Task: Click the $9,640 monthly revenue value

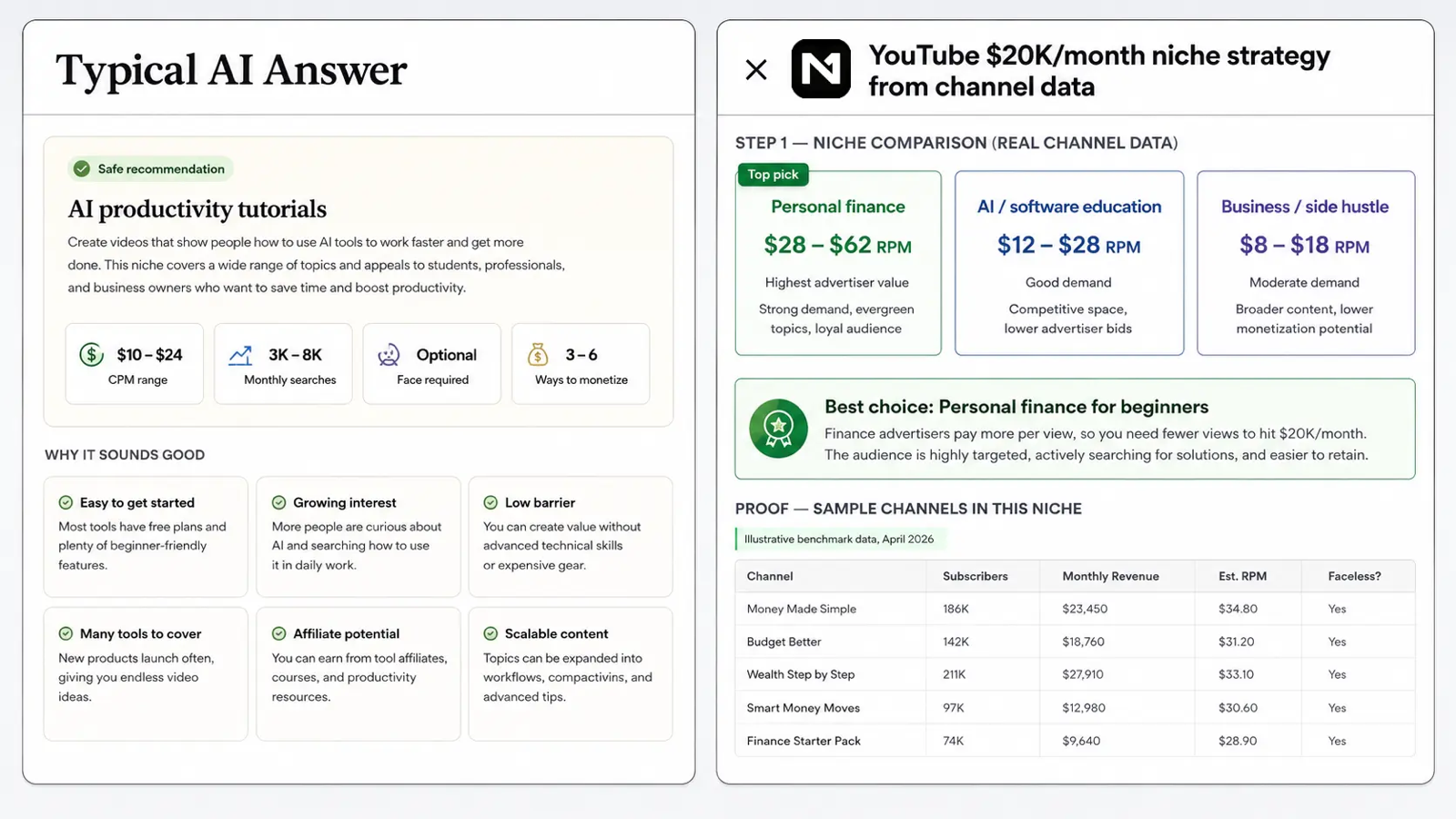Action: [1081, 741]
